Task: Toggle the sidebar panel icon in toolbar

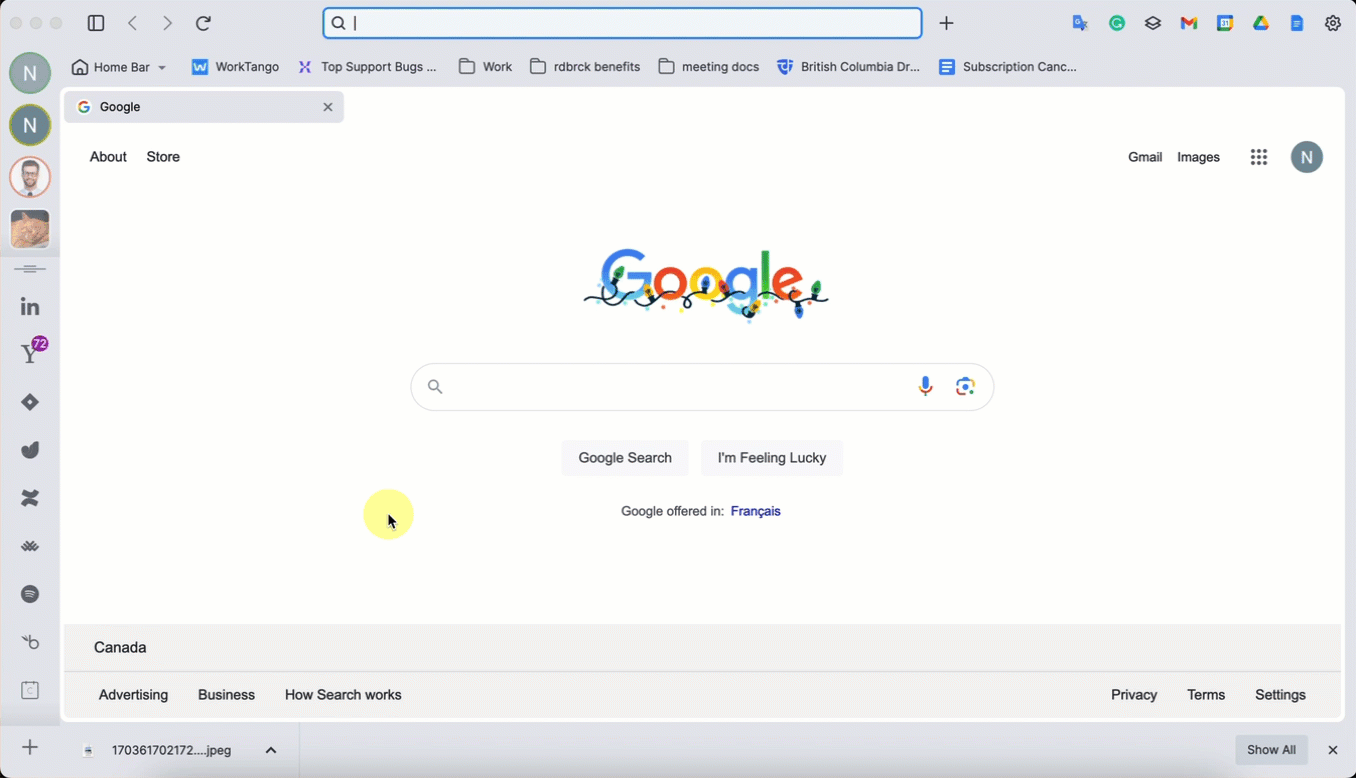Action: [x=96, y=23]
